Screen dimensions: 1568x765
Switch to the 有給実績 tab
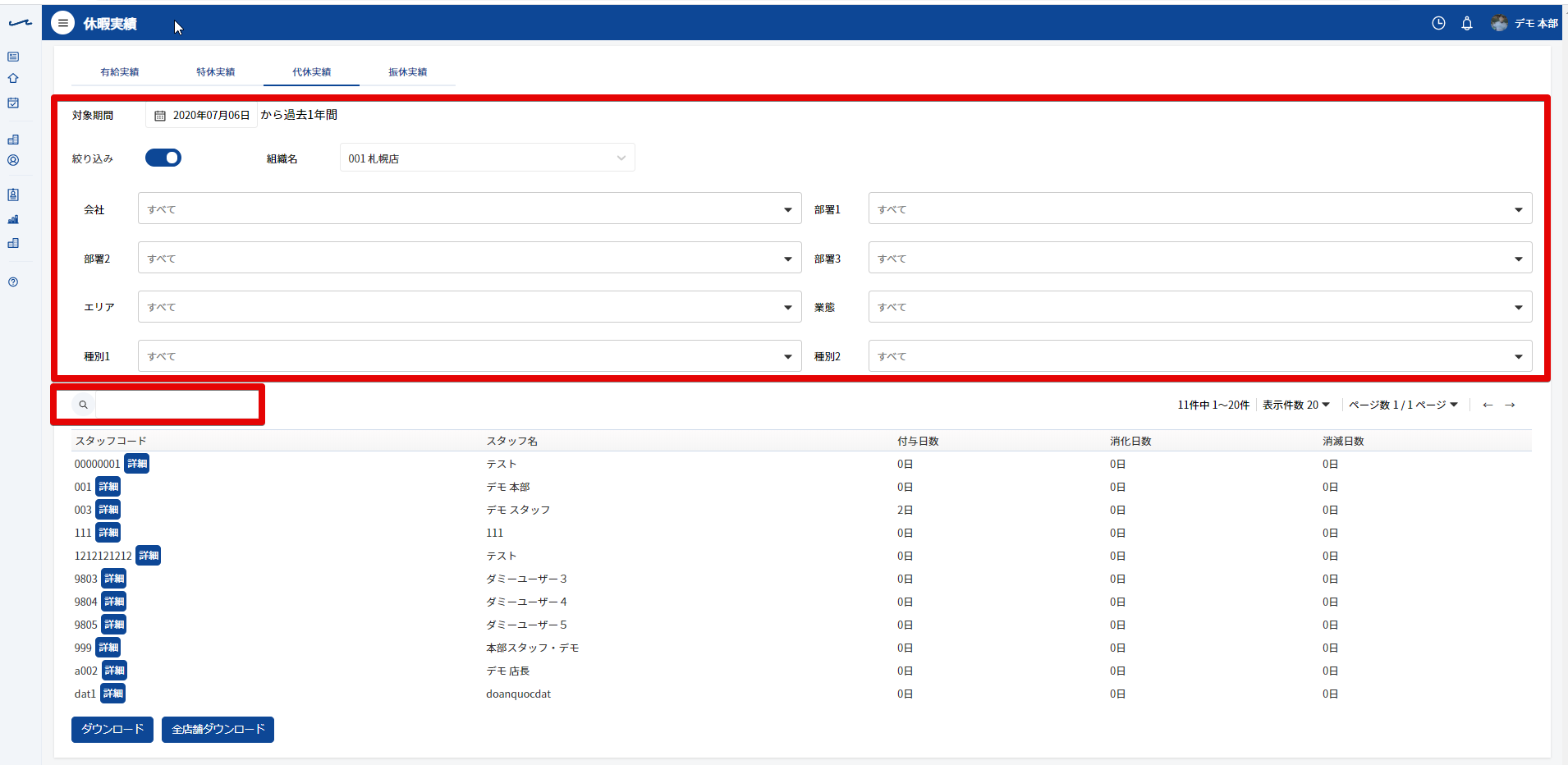pyautogui.click(x=120, y=72)
